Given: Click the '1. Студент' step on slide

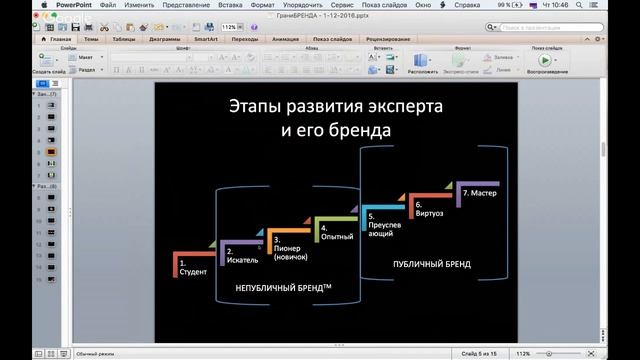Looking at the screenshot, I should click(x=193, y=268).
